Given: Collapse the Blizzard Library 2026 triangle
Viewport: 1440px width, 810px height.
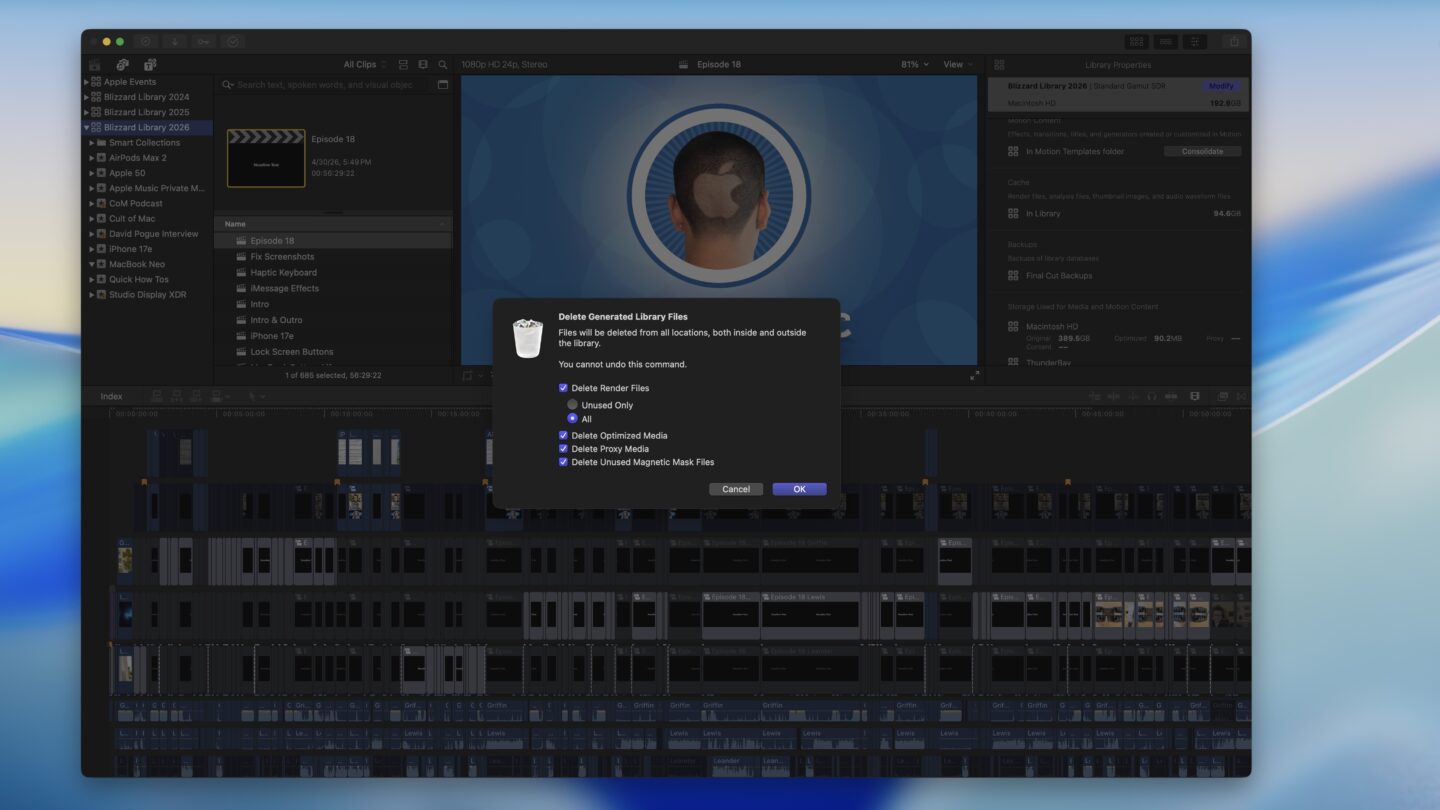Looking at the screenshot, I should coord(86,128).
